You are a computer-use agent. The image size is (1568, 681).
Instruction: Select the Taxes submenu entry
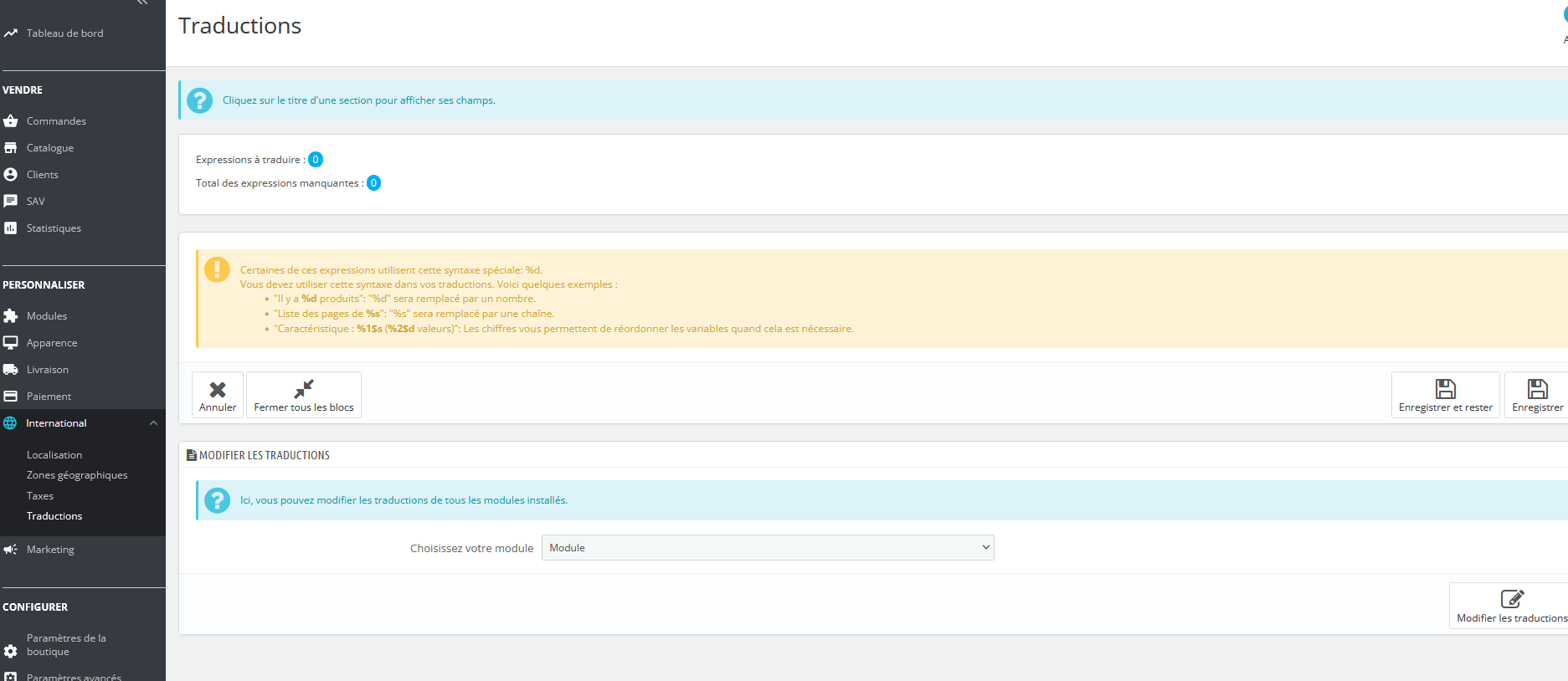coord(40,496)
